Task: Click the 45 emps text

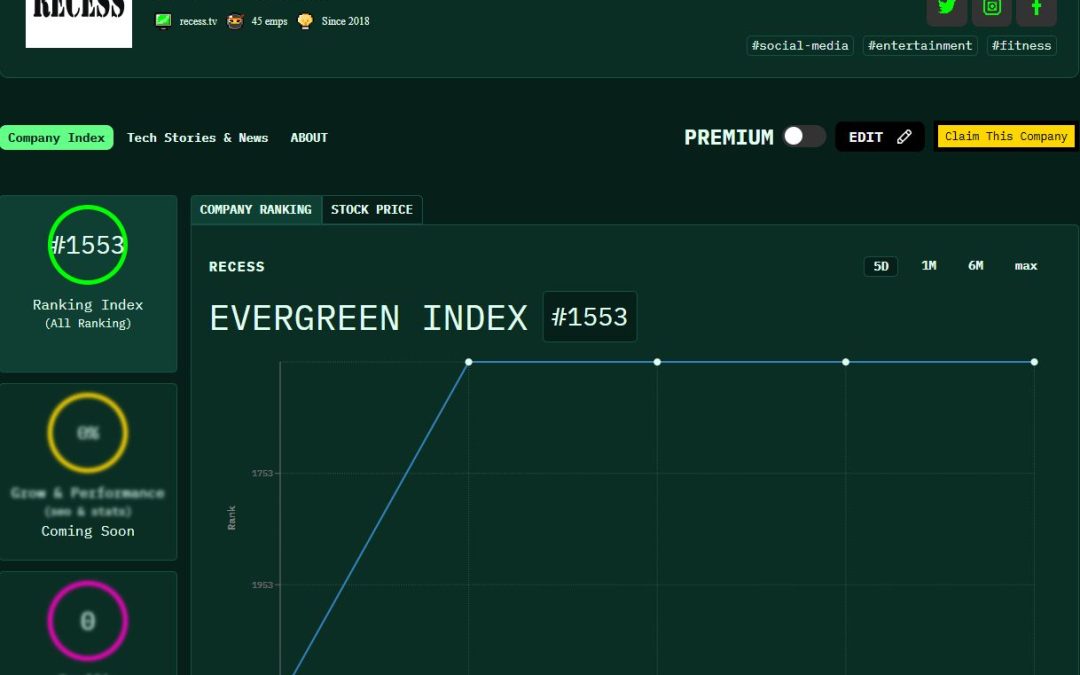Action: [x=269, y=21]
